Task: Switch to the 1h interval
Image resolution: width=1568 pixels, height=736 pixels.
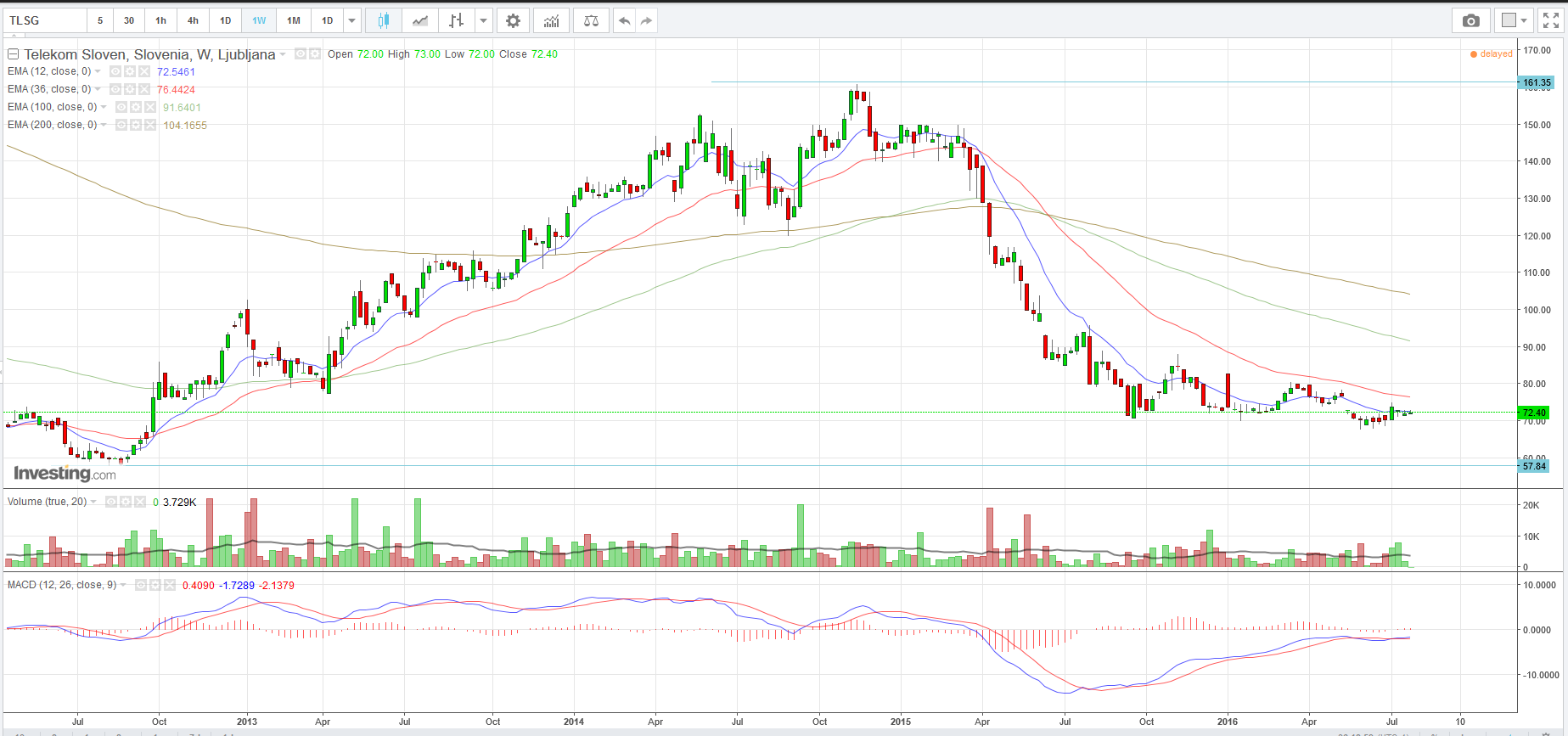Action: click(161, 20)
